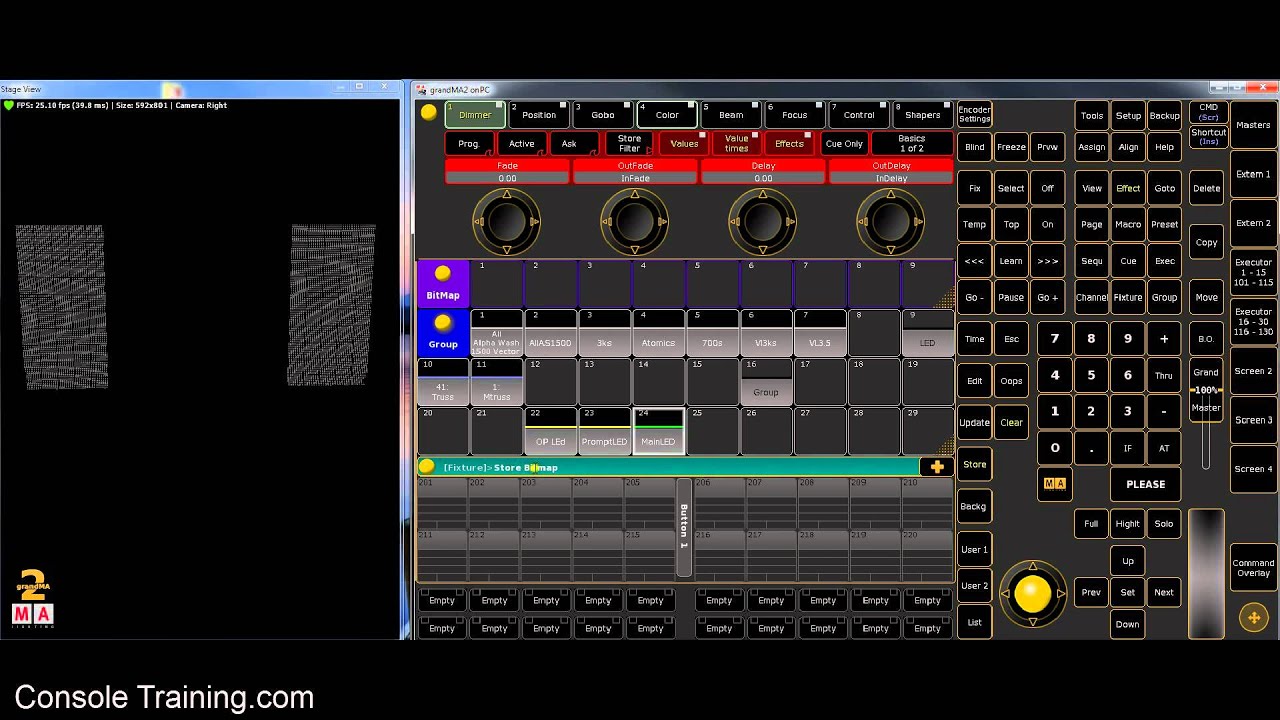Select the MainLED group cell
This screenshot has width=1280, height=720.
[658, 431]
